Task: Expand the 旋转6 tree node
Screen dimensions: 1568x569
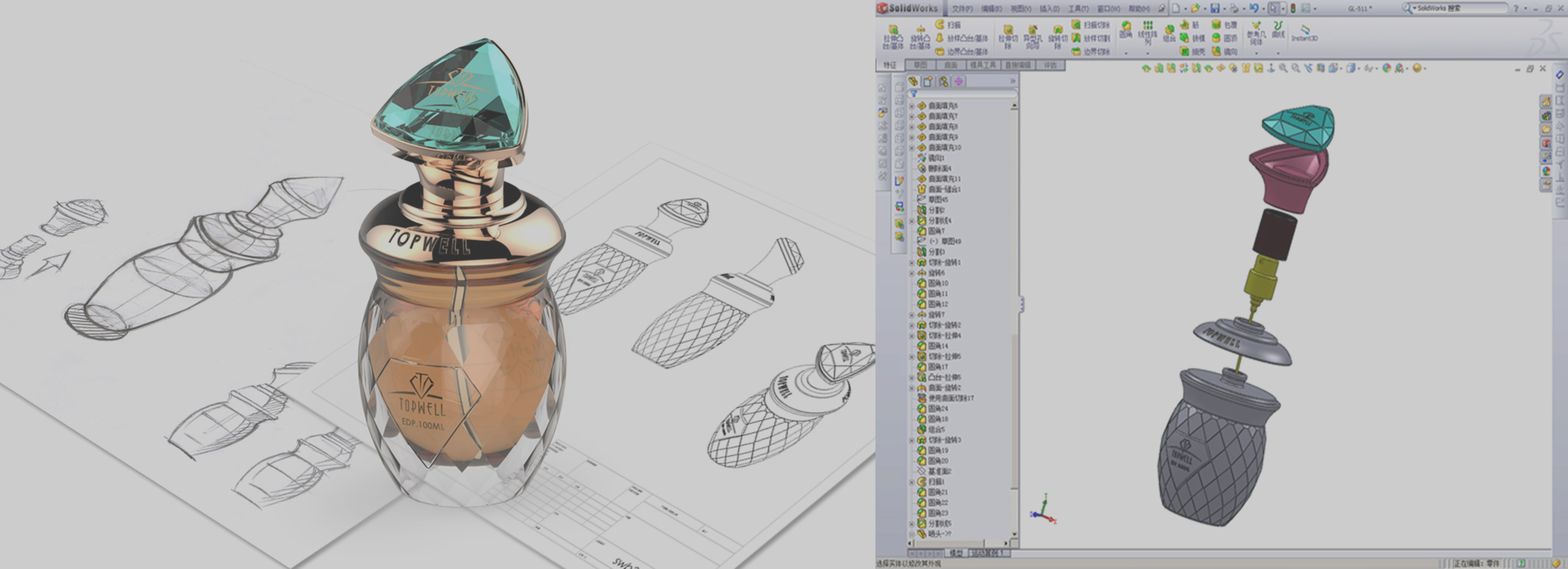Action: [x=912, y=273]
